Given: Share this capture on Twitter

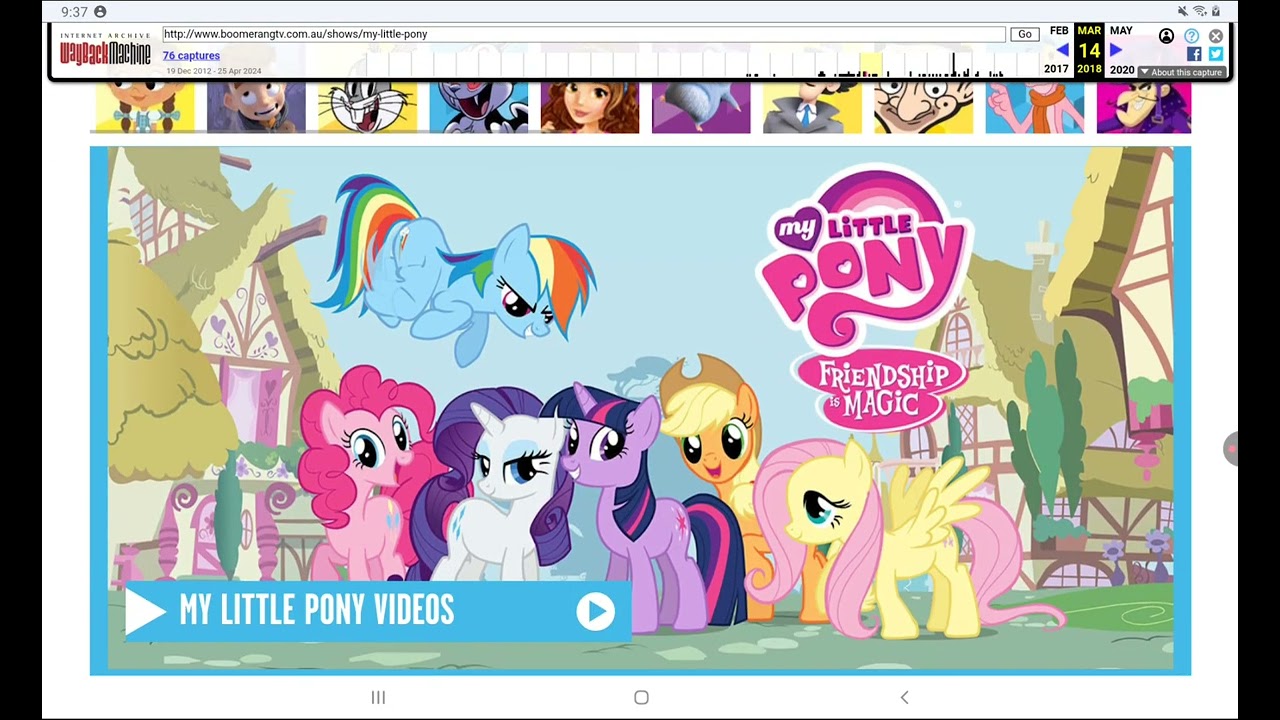Looking at the screenshot, I should (x=1215, y=54).
